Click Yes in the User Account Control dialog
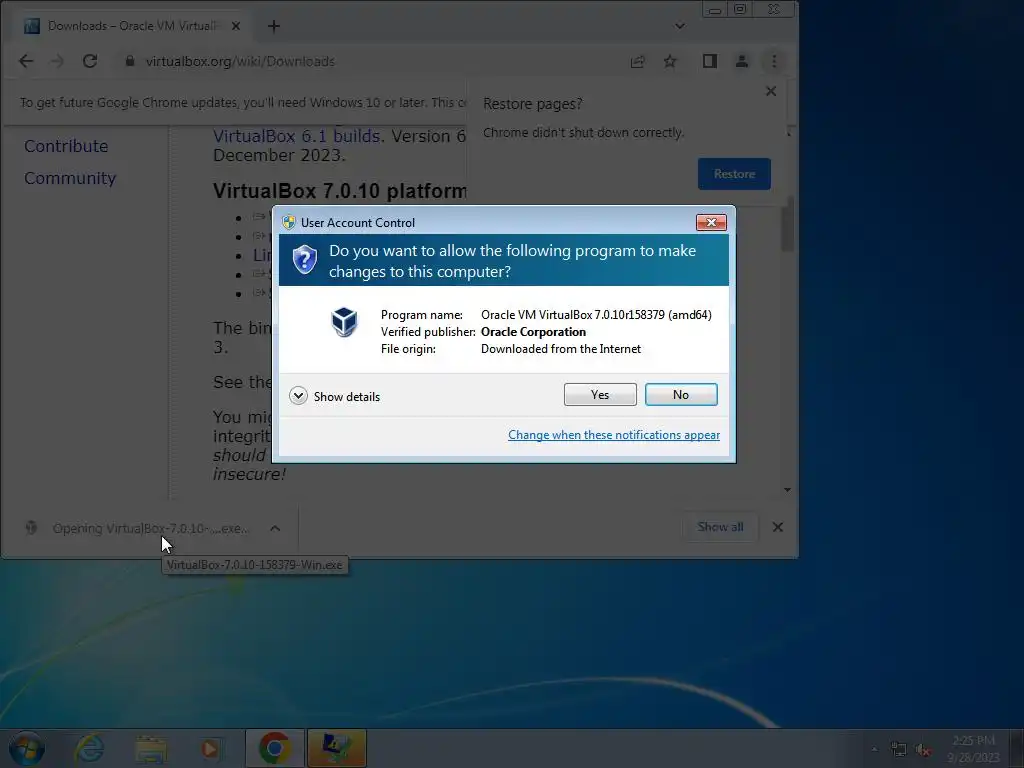The image size is (1024, 768). pos(600,394)
